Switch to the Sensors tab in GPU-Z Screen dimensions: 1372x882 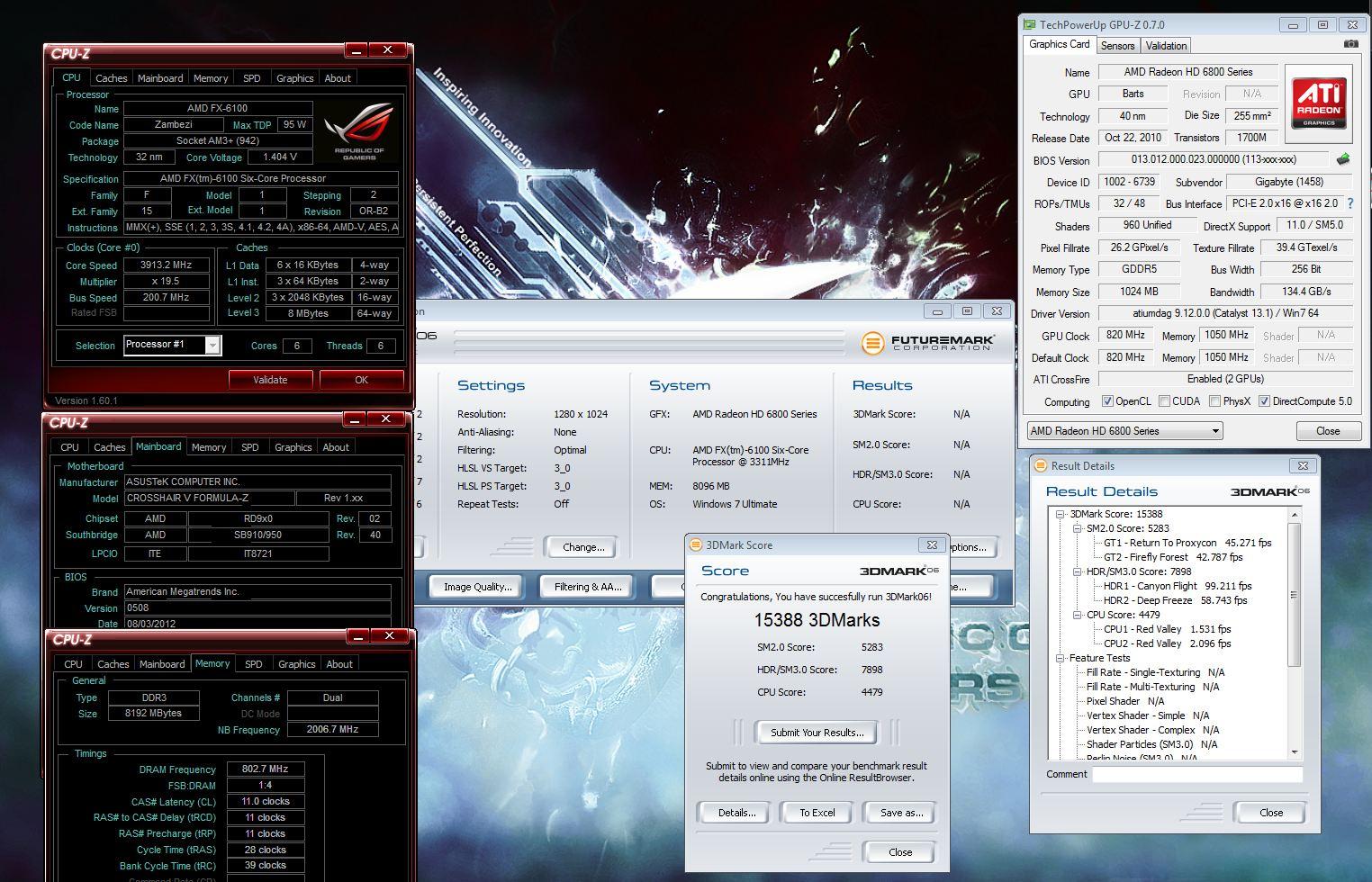pos(1117,46)
